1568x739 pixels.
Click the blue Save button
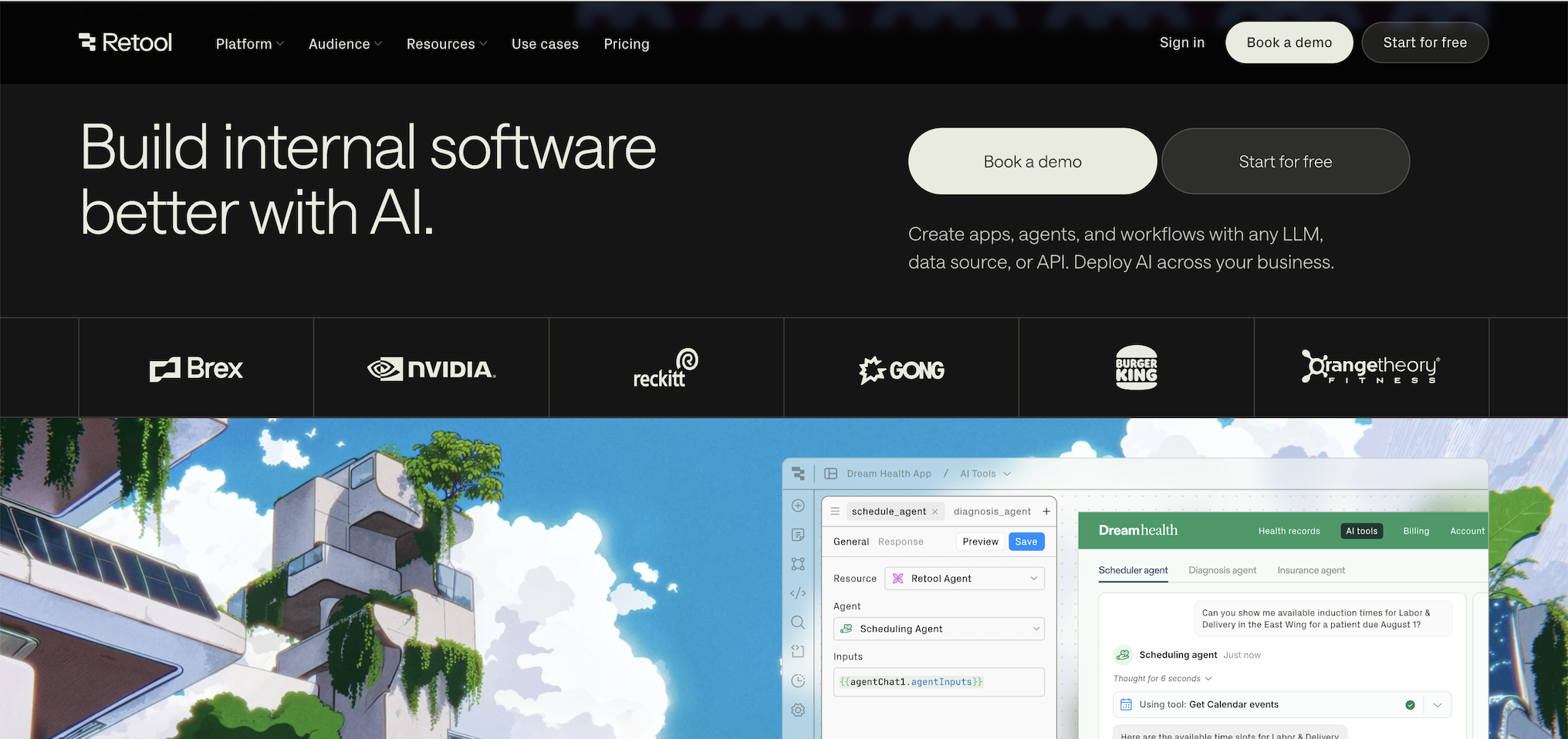[x=1026, y=542]
